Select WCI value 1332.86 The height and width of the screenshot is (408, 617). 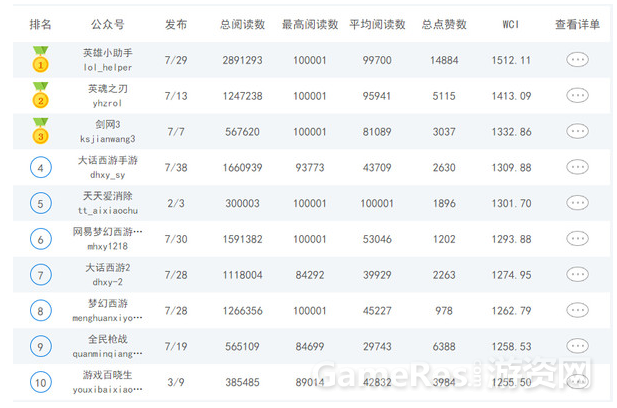point(511,132)
